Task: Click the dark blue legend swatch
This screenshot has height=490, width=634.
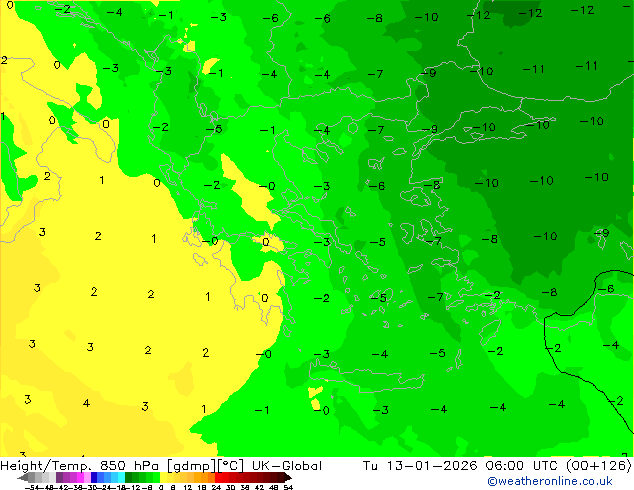Action: [94, 477]
